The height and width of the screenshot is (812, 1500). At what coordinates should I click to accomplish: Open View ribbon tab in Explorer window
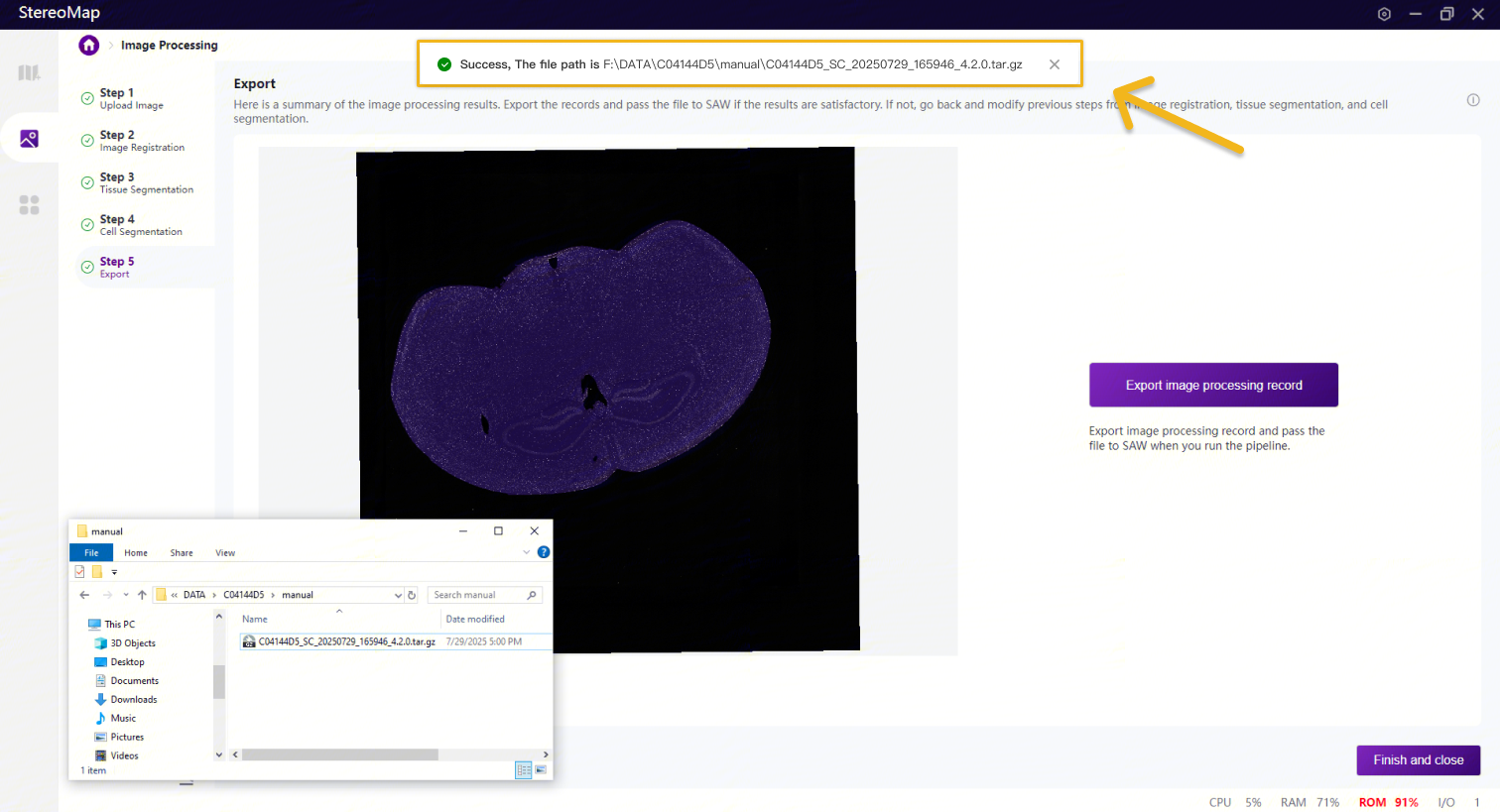coord(225,553)
